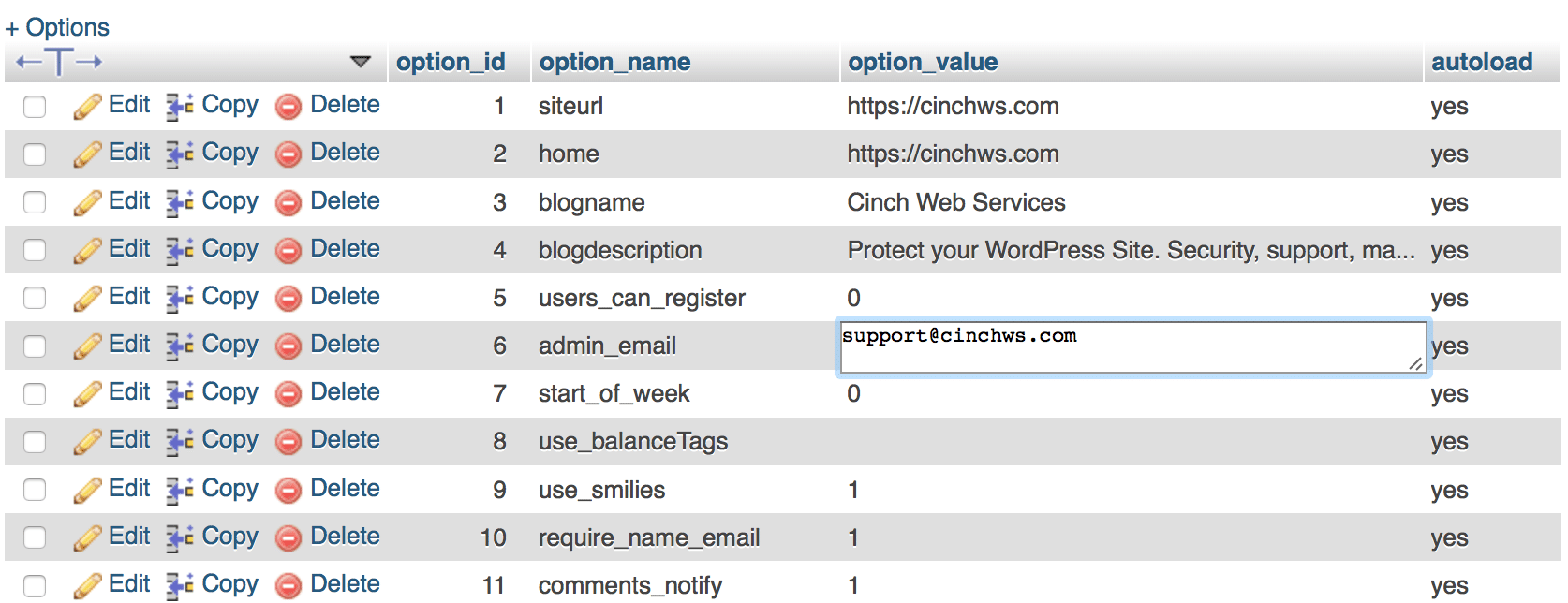Click the Copy icon on the home row
Screen dimensions: 1568x603
pyautogui.click(x=178, y=154)
